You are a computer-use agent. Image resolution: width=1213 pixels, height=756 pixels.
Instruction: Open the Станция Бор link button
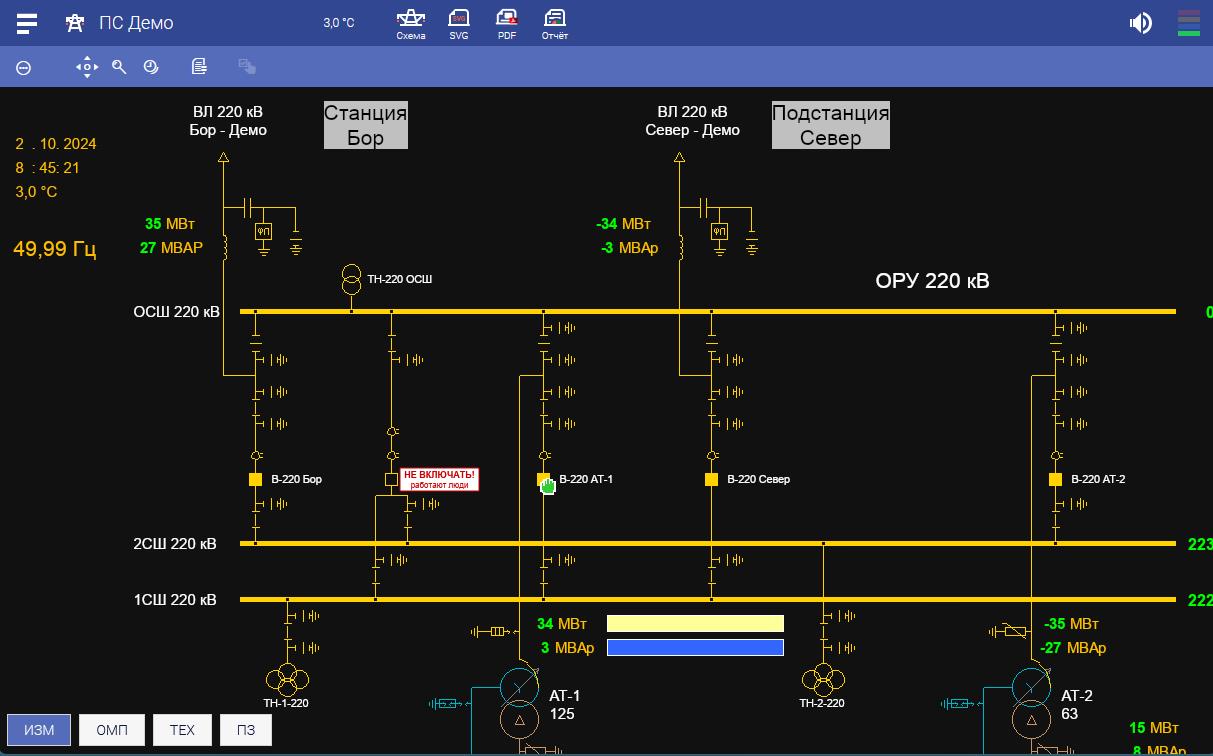point(365,125)
